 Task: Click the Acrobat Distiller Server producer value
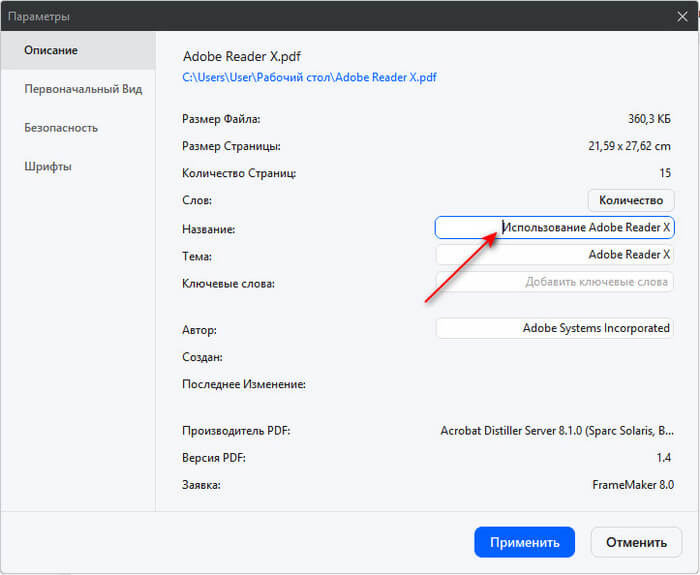557,431
